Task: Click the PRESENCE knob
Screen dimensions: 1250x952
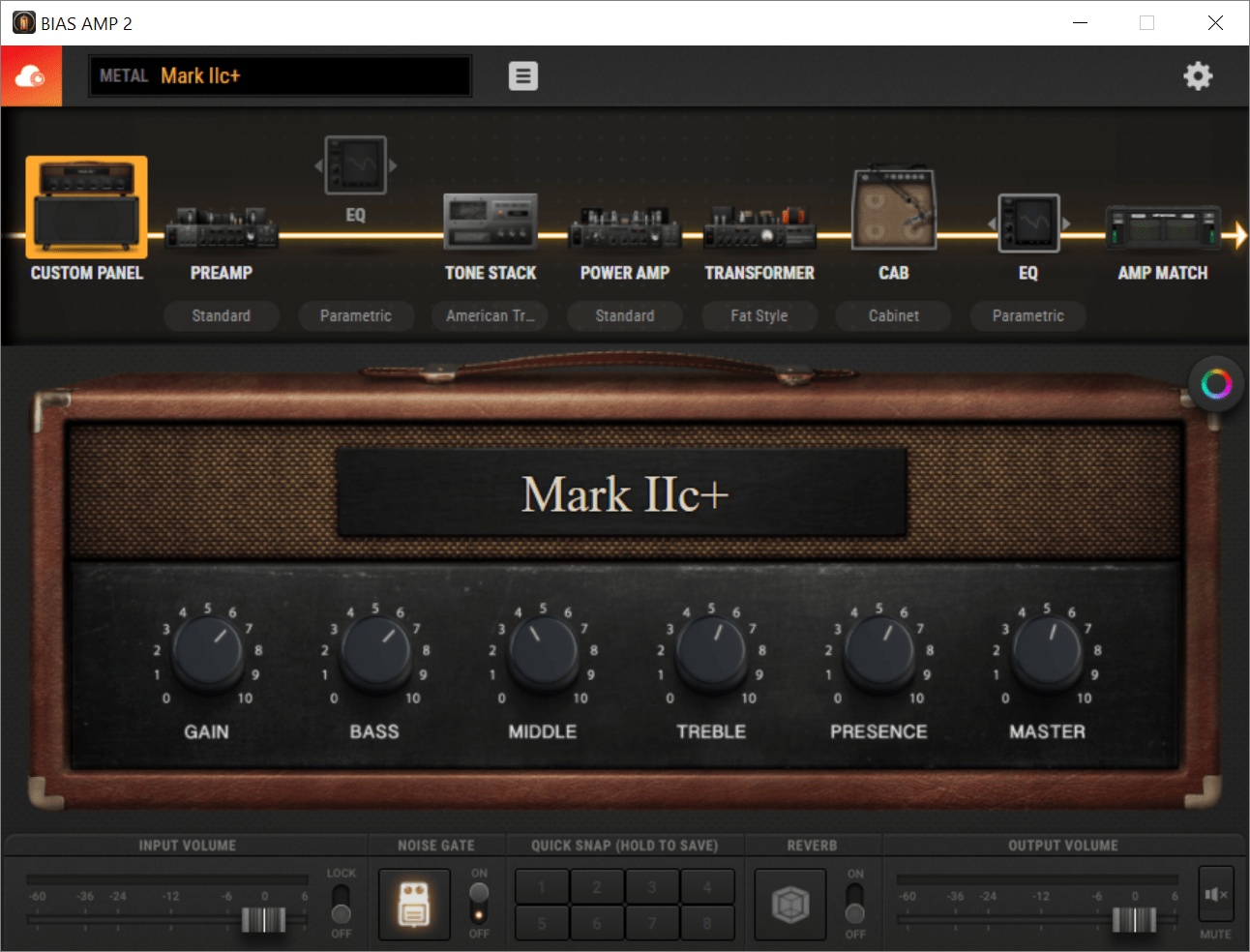Action: coord(878,653)
